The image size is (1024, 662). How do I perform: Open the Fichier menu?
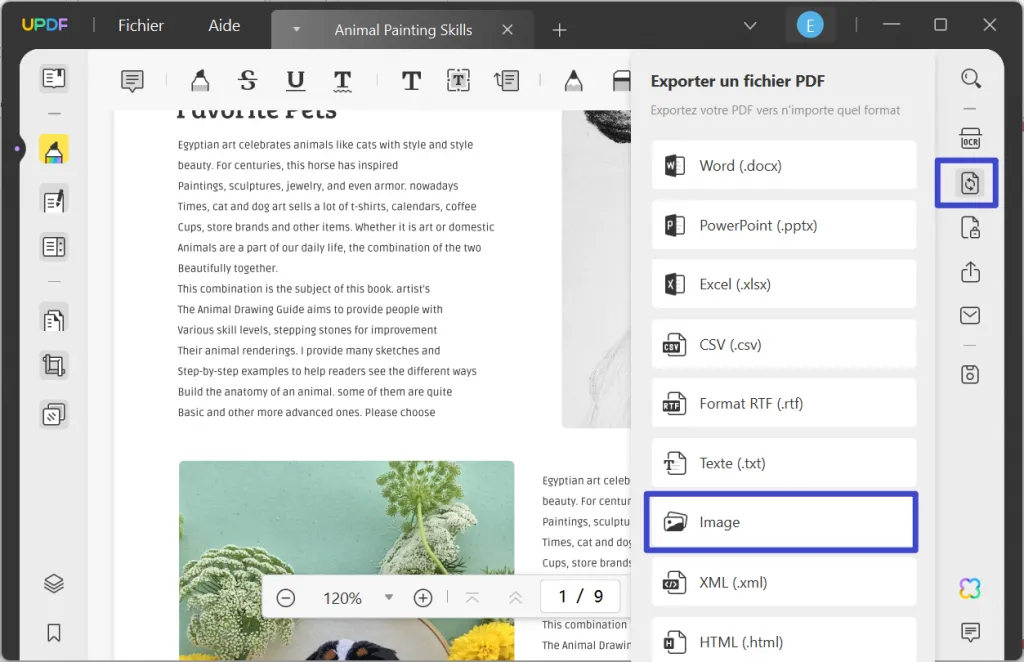tap(139, 25)
